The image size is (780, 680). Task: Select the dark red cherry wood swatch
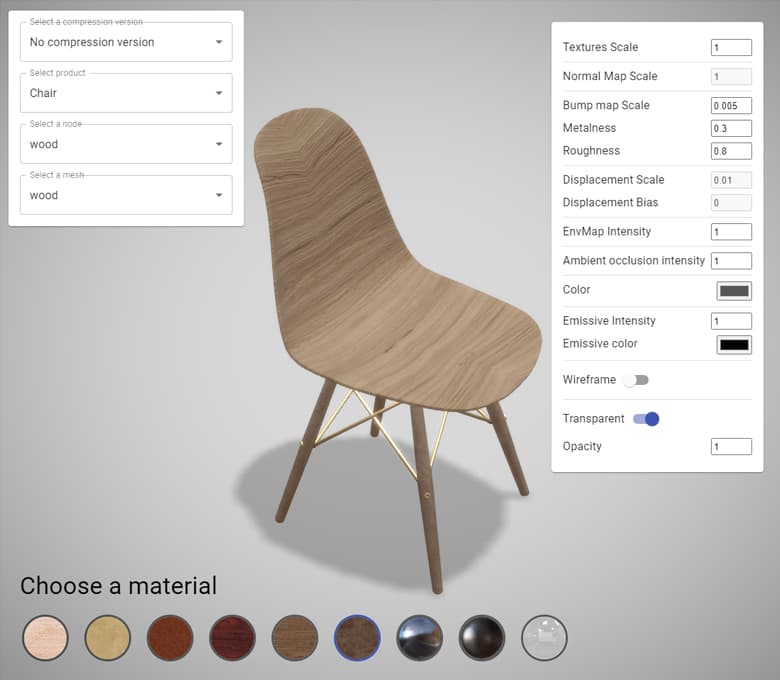[232, 638]
